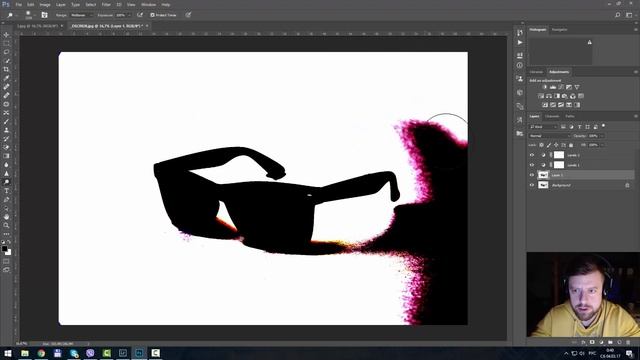Add a Black & White adjustment
Image resolution: width=640 pixels, height=360 pixels.
click(x=557, y=96)
